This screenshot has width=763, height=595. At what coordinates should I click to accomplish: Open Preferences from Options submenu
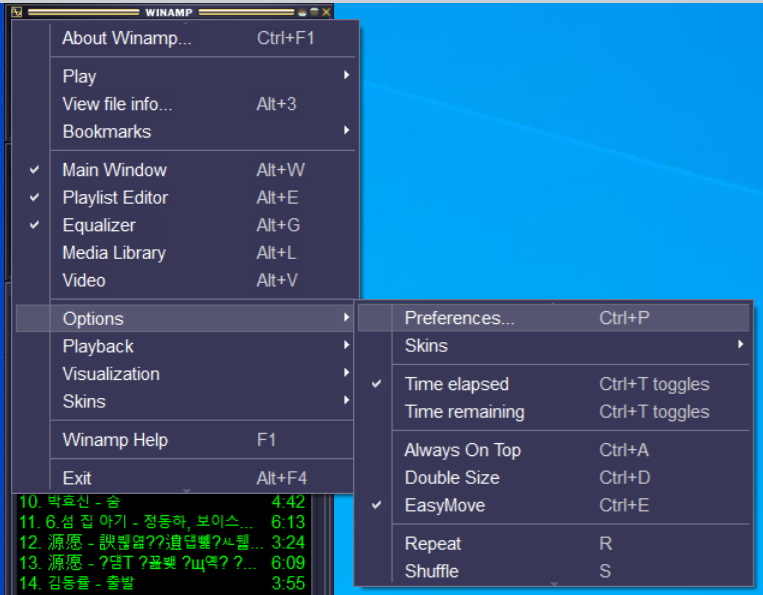553,318
